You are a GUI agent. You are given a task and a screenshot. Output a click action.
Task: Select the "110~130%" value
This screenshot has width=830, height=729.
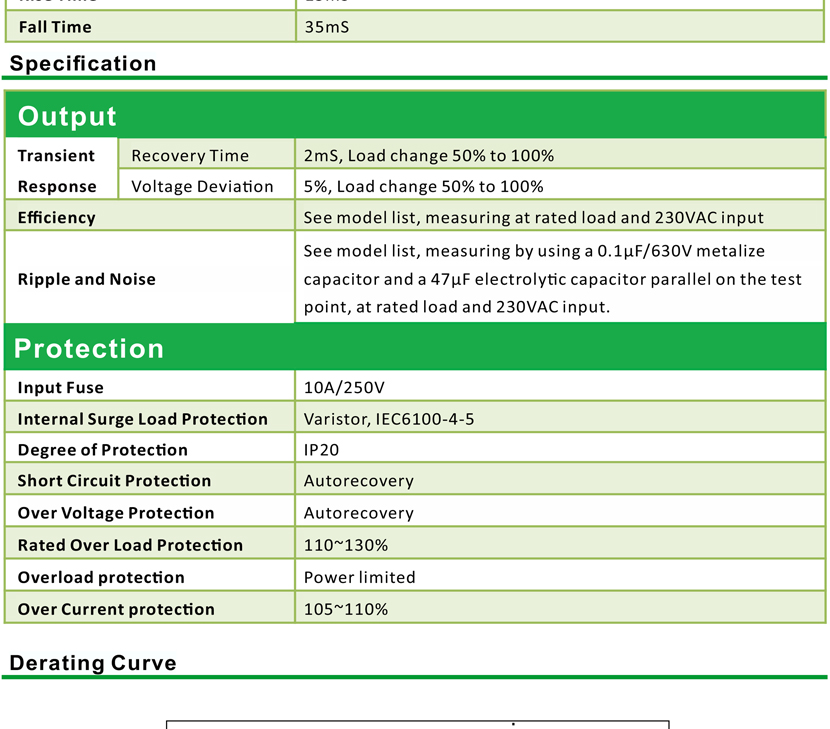pyautogui.click(x=346, y=545)
